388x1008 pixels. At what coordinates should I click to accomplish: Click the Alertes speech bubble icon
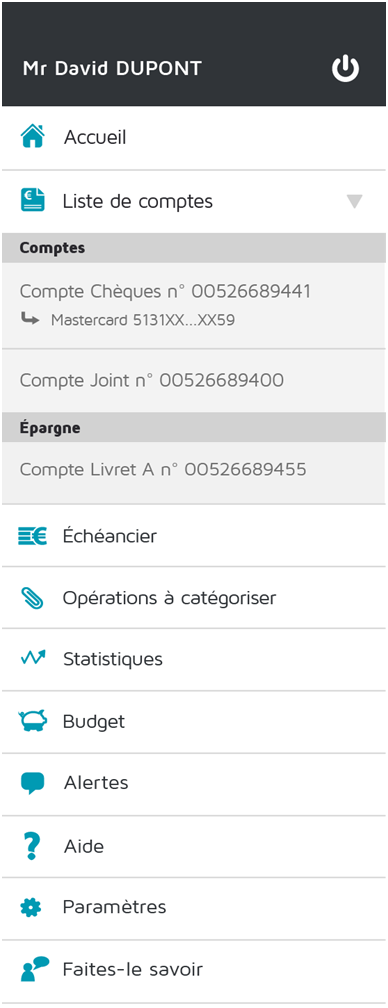coord(32,783)
